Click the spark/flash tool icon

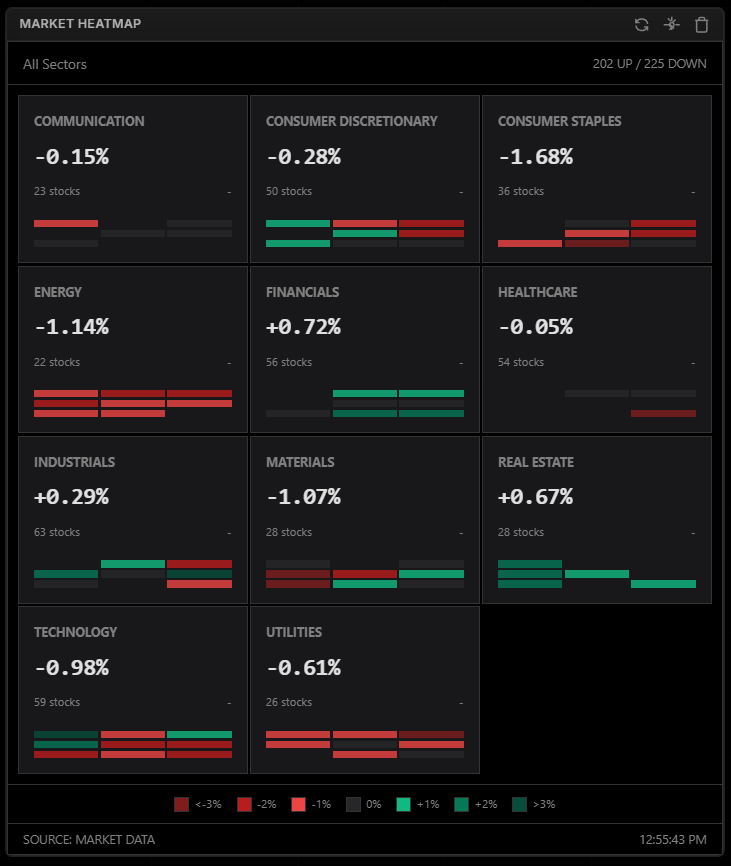coord(670,25)
